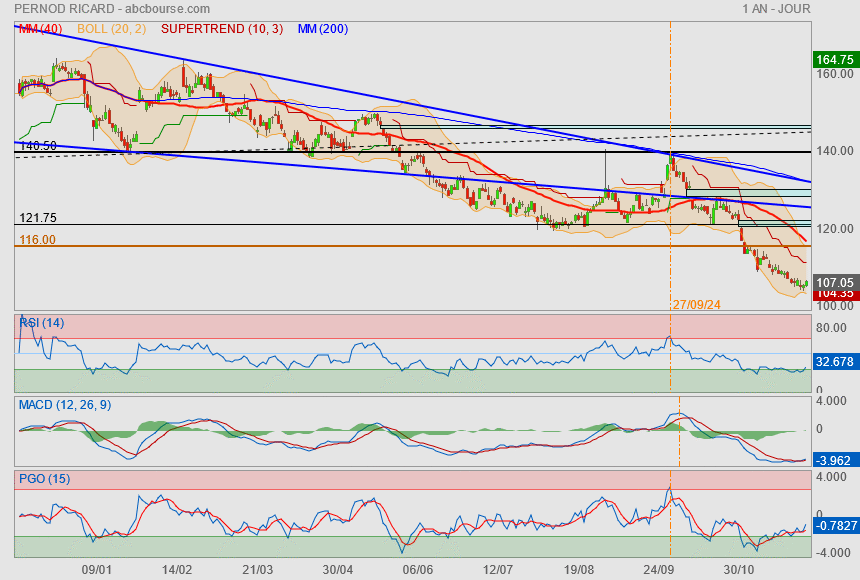The width and height of the screenshot is (860, 580).
Task: Select the MM (40) legend label
Action: click(41, 29)
